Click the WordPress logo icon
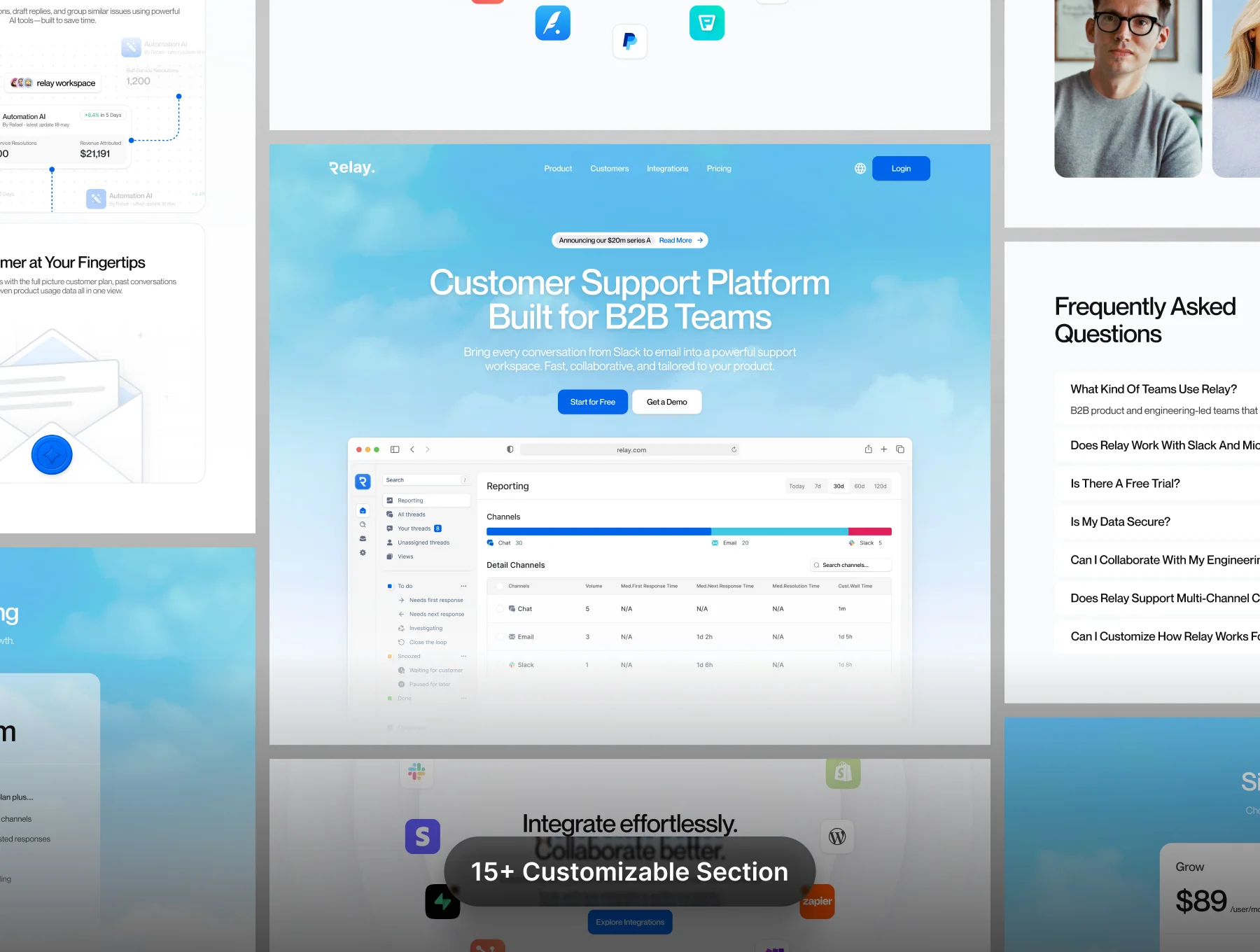 click(837, 836)
